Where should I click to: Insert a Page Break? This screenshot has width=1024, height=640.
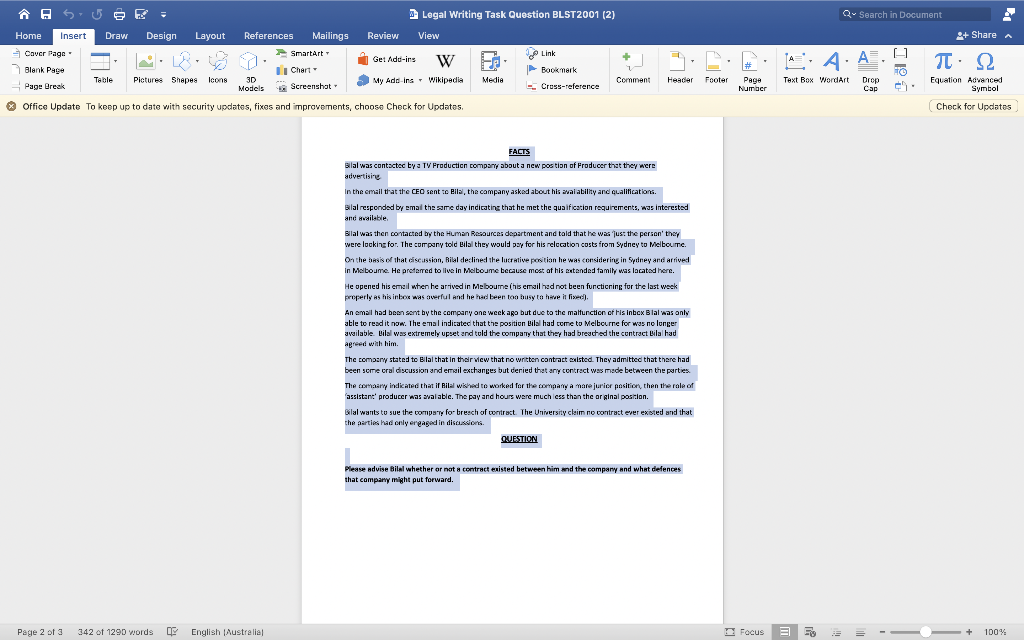coord(39,86)
